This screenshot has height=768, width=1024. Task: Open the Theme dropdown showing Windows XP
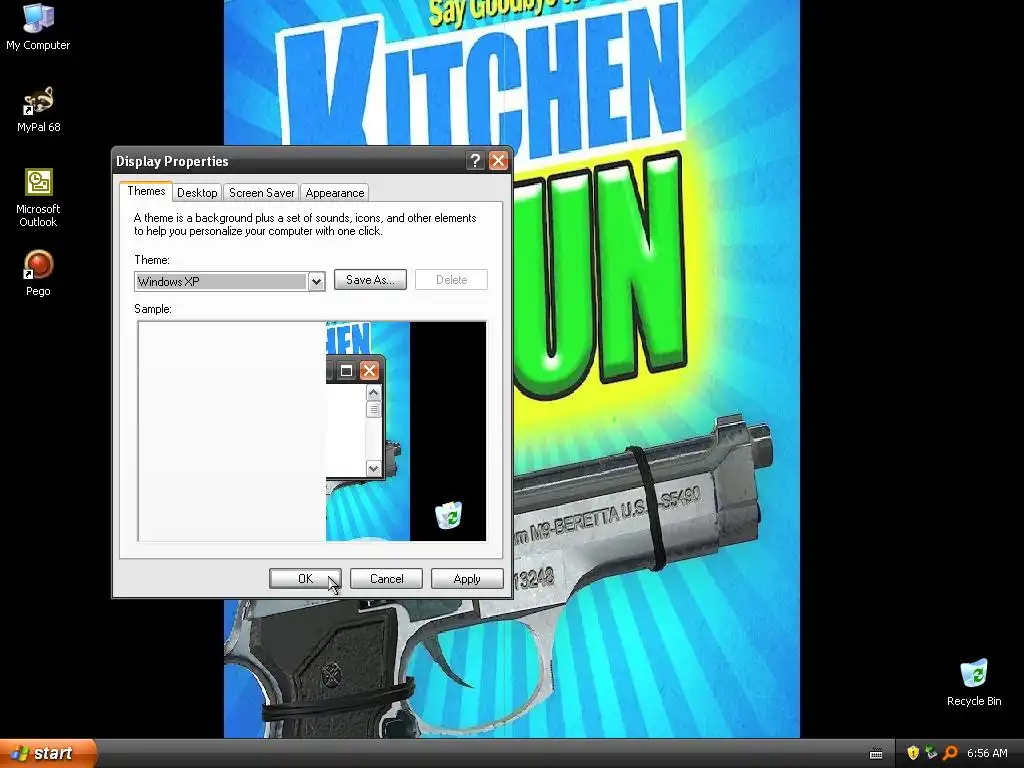[229, 281]
